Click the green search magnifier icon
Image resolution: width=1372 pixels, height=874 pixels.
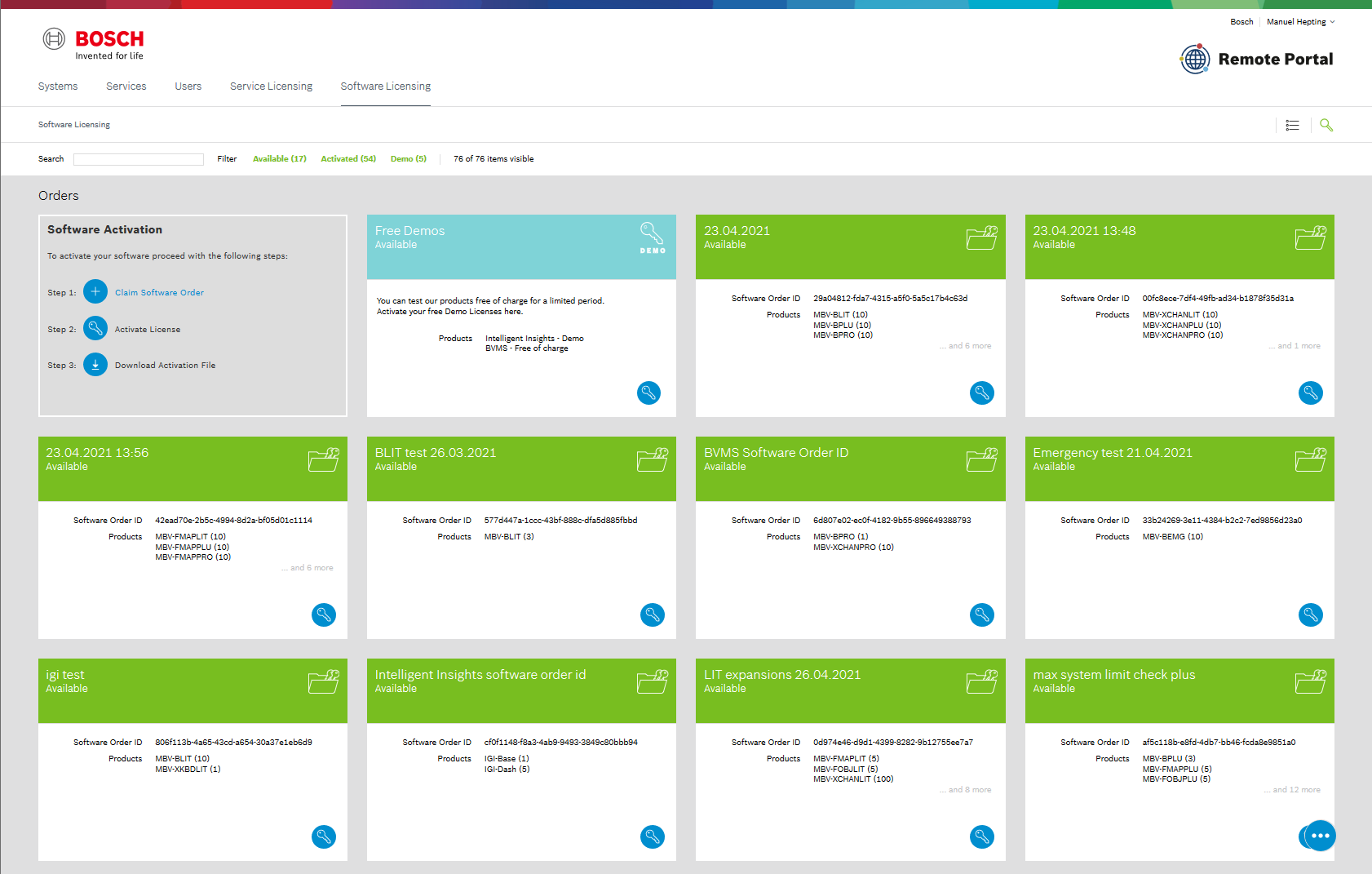(1326, 125)
